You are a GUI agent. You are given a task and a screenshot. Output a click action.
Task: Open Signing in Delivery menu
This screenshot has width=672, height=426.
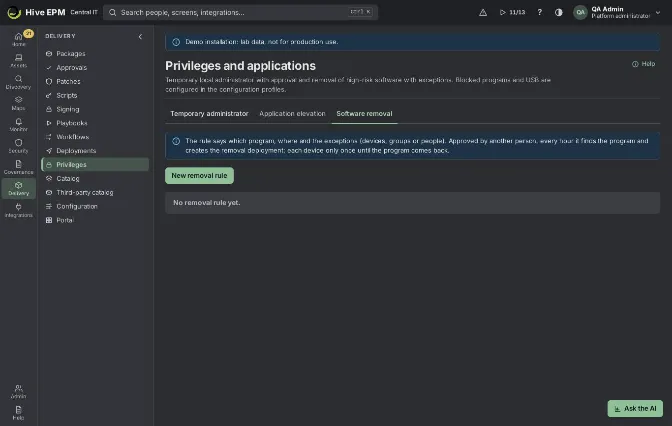pos(95,109)
